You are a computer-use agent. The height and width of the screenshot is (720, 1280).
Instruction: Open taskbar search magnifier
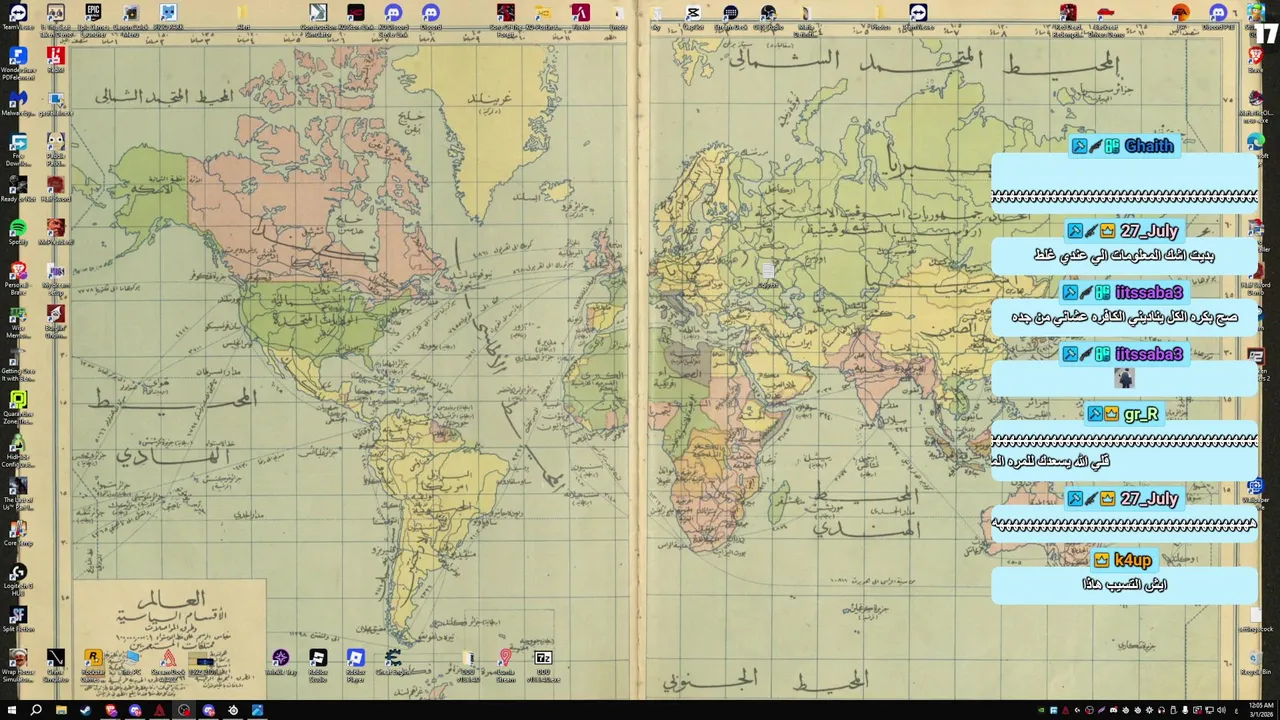36,710
